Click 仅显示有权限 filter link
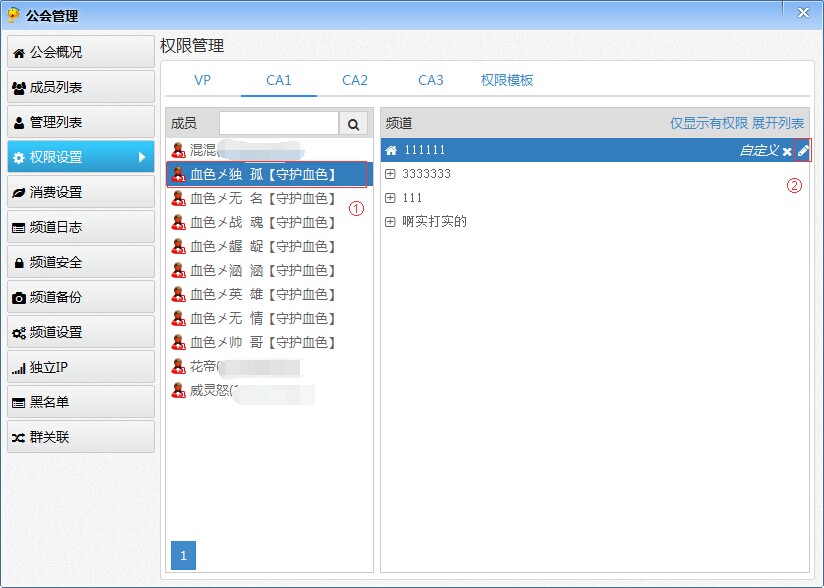The width and height of the screenshot is (824, 588). pyautogui.click(x=708, y=123)
